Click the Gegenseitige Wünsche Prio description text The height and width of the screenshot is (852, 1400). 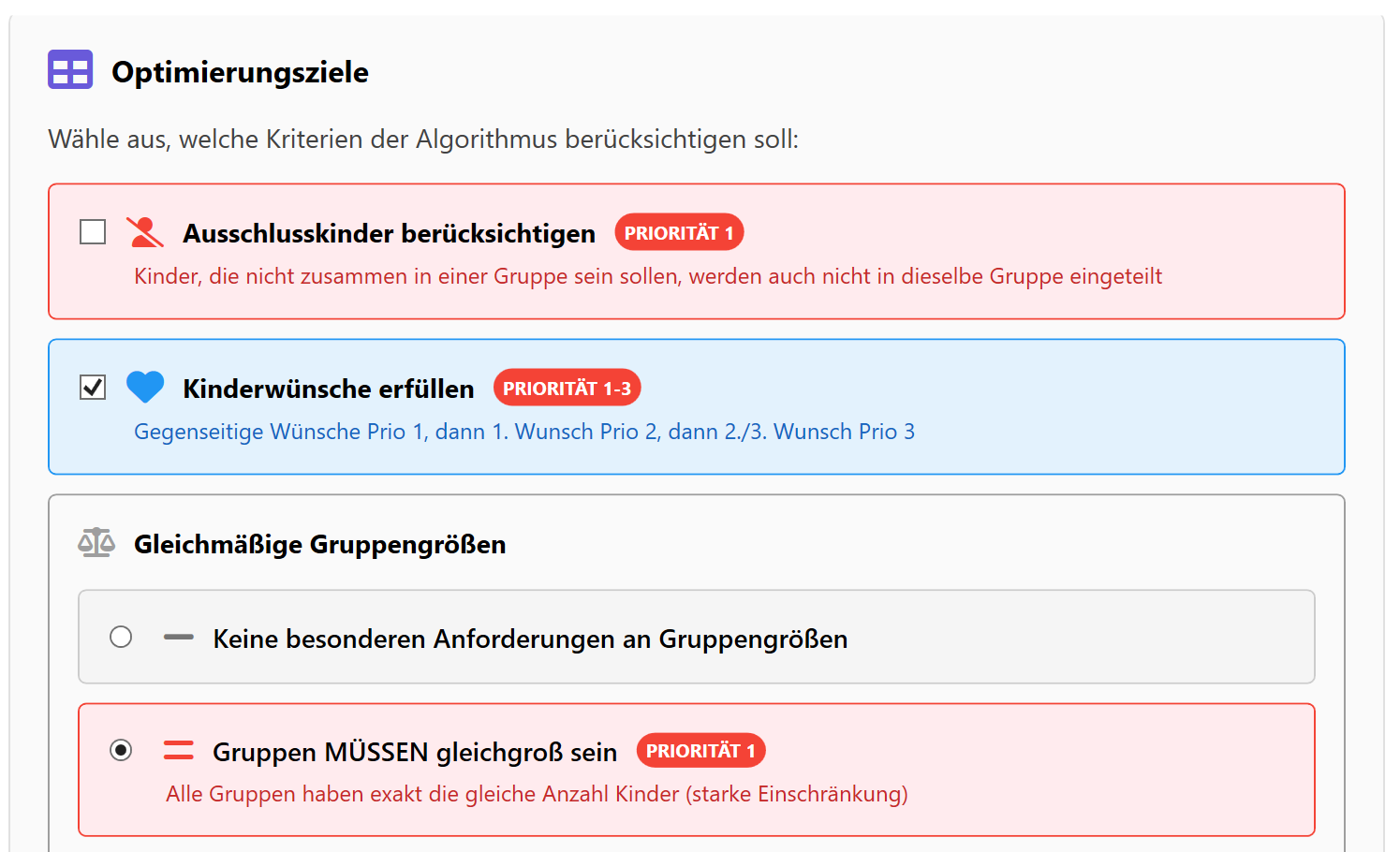pos(524,432)
